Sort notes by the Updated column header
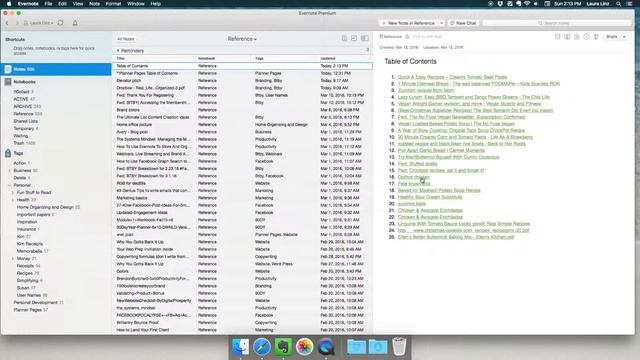The image size is (640, 360). [x=343, y=58]
